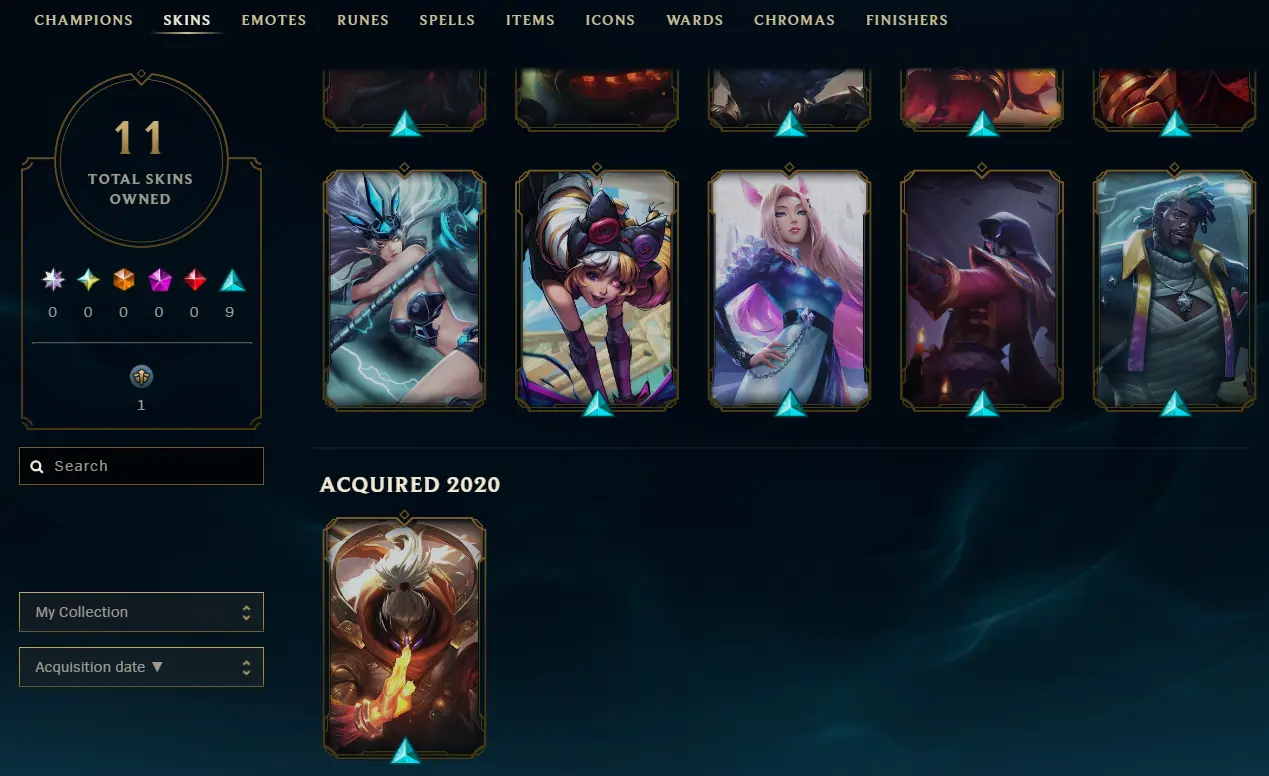The width and height of the screenshot is (1269, 776).
Task: Click the Ultimate tier white gem icon
Action: coord(53,280)
